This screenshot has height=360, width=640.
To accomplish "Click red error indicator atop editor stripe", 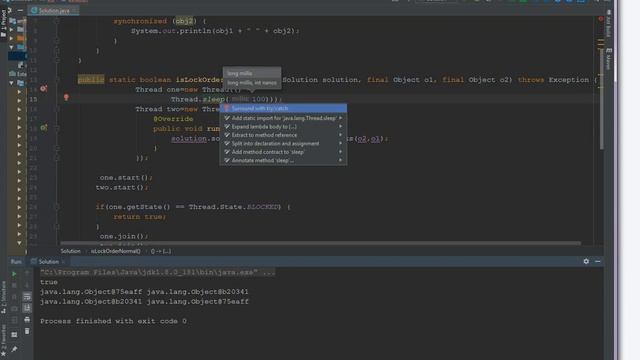I will (x=600, y=19).
